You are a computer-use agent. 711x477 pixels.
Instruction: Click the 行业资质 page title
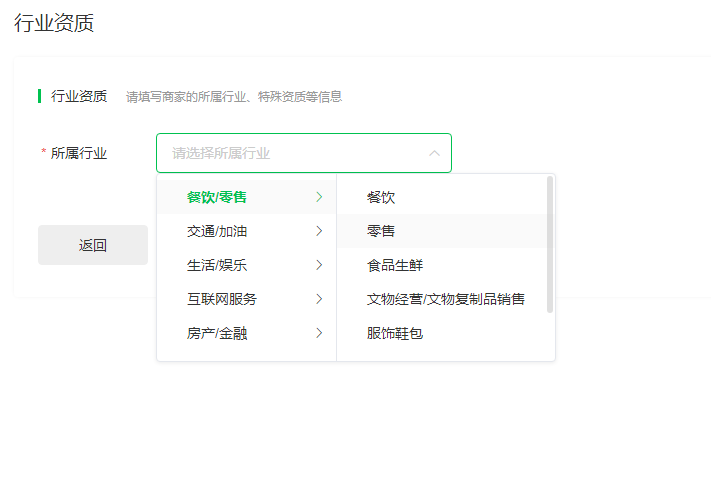pos(54,23)
